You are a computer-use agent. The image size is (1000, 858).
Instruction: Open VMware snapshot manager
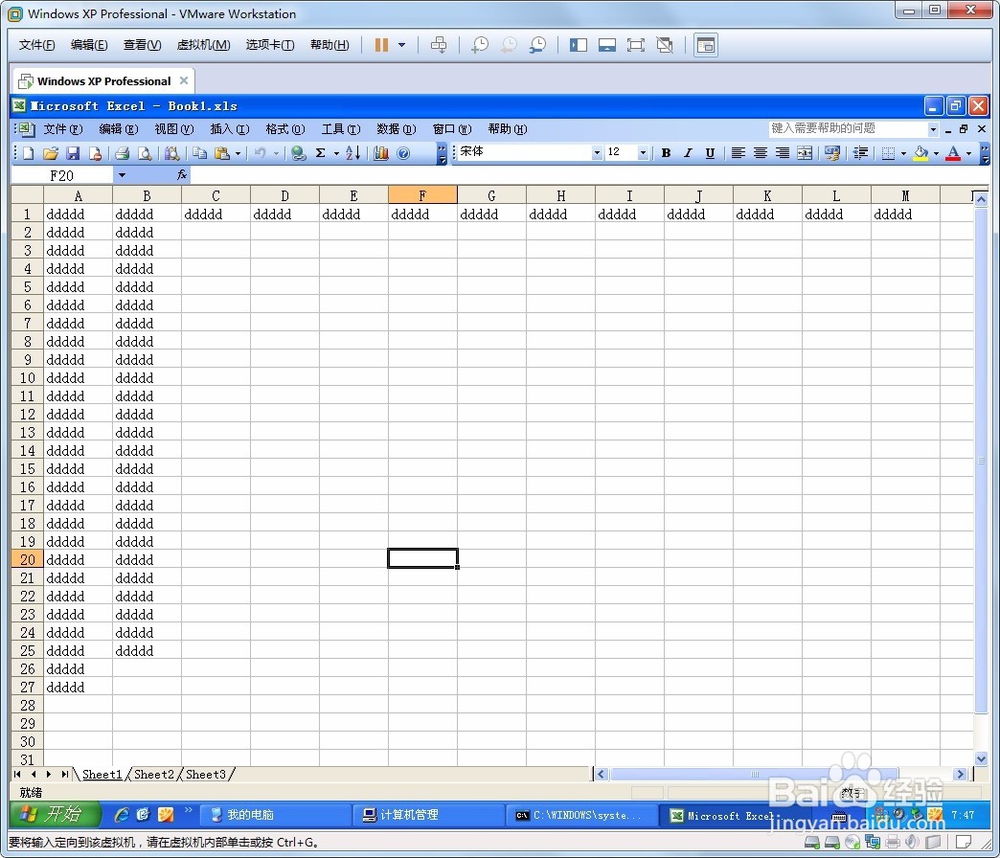(538, 45)
